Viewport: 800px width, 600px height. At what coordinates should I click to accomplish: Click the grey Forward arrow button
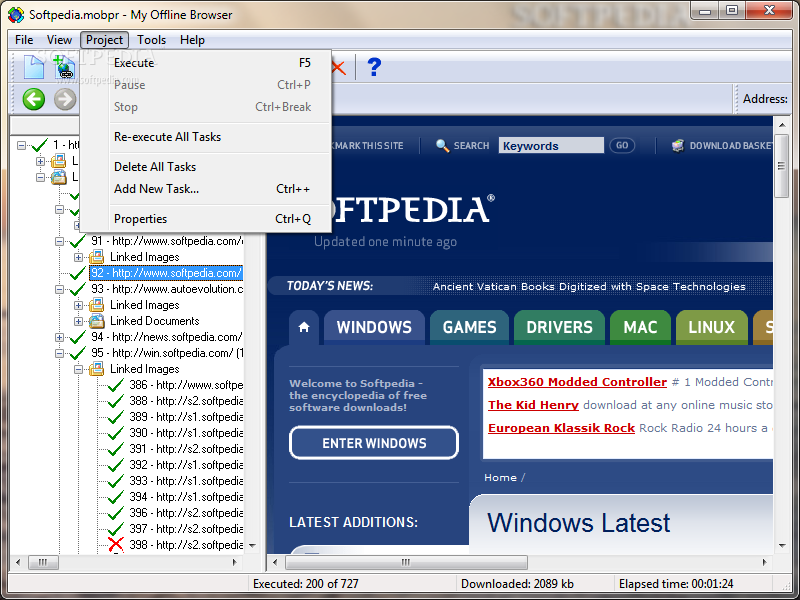(65, 99)
